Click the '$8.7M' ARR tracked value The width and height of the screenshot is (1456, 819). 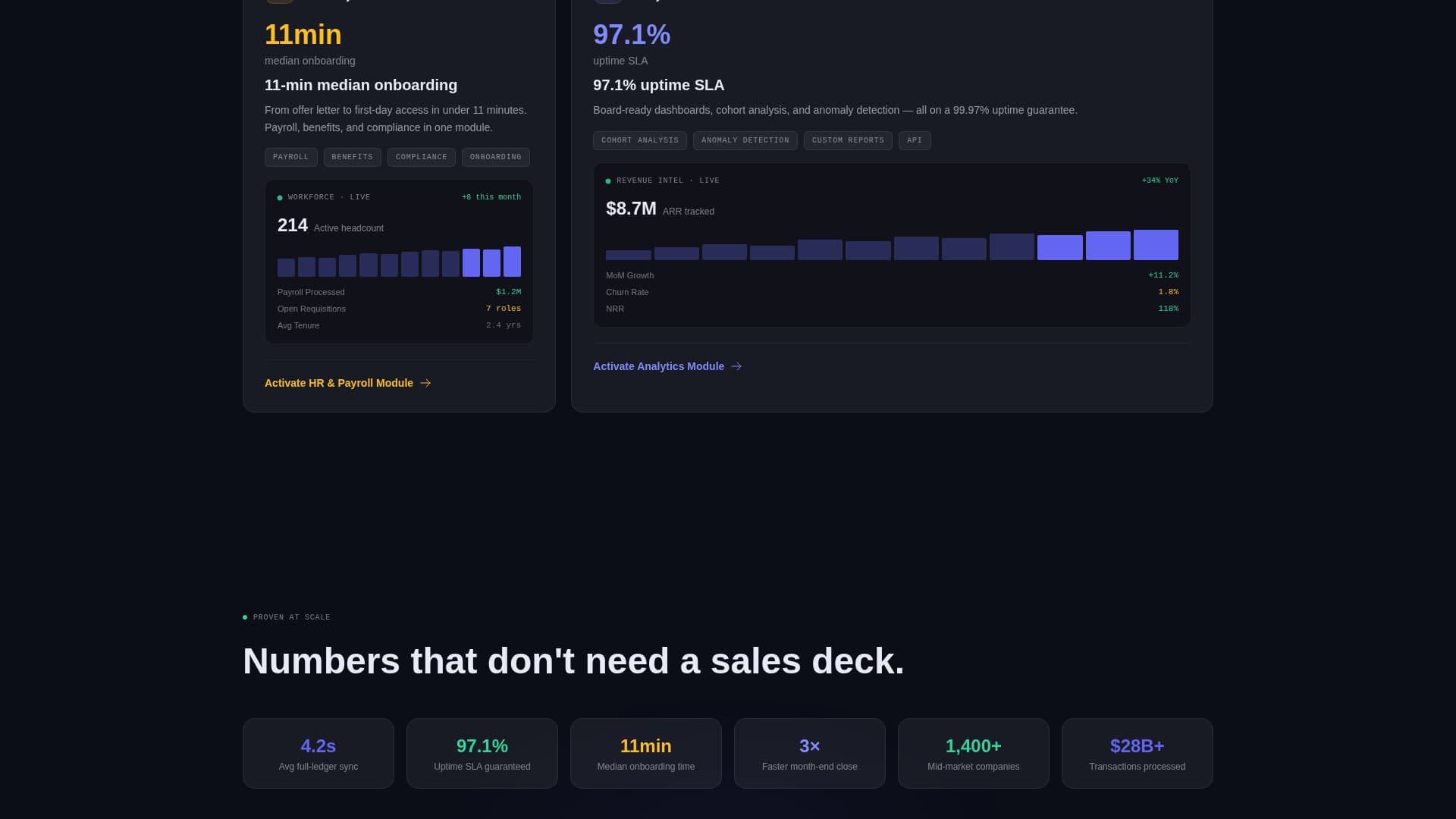pyautogui.click(x=631, y=209)
